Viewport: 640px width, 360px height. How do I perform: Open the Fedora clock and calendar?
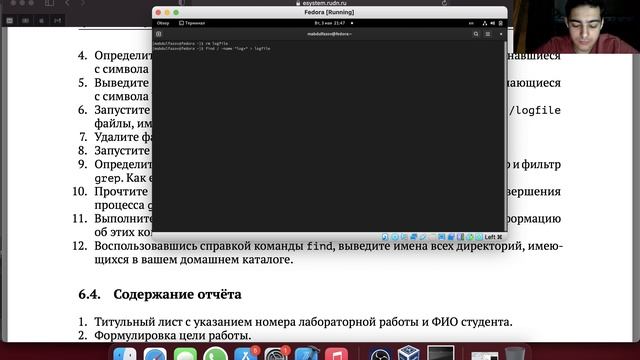(x=330, y=23)
